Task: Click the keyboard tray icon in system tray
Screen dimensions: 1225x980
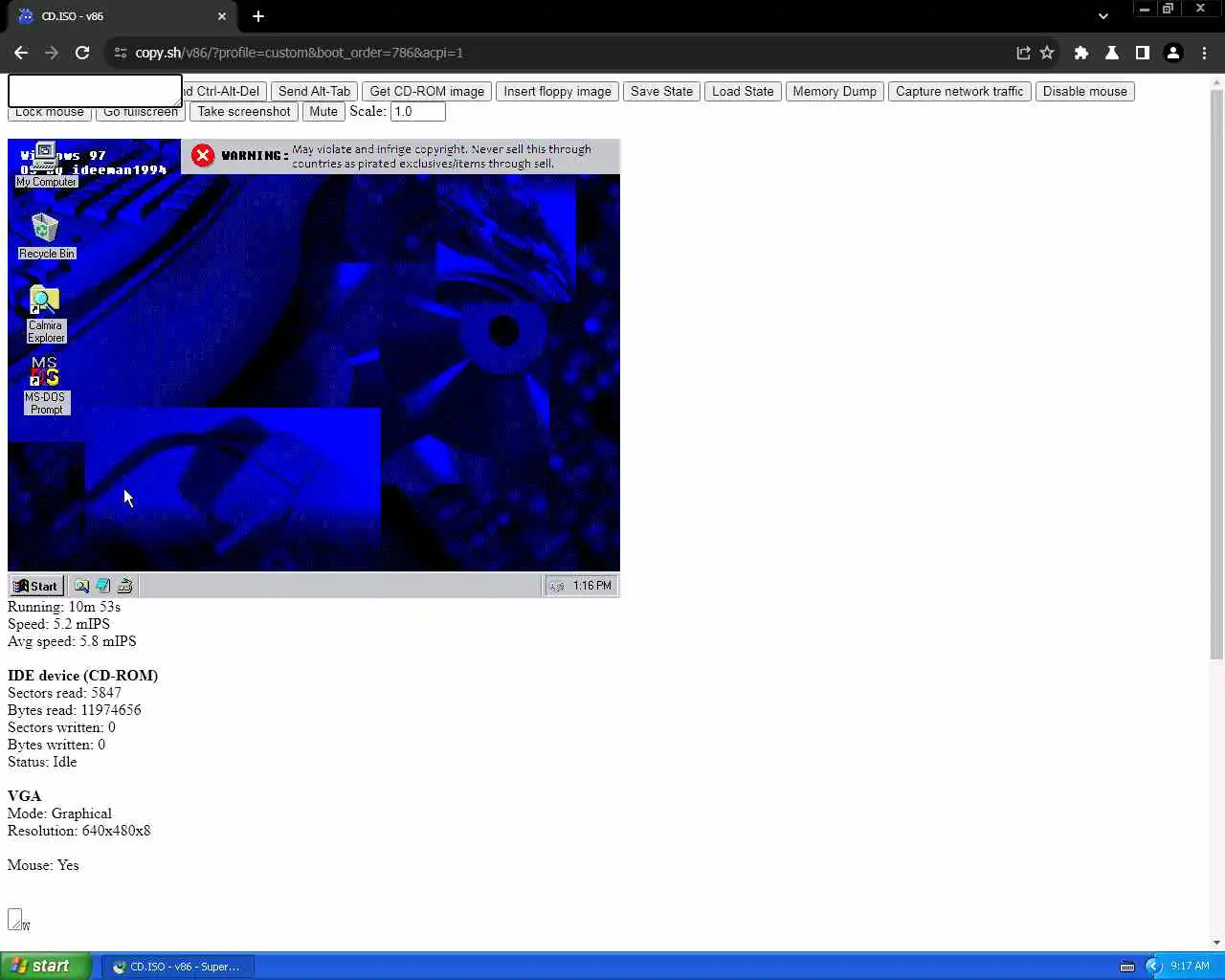Action: click(x=1127, y=967)
